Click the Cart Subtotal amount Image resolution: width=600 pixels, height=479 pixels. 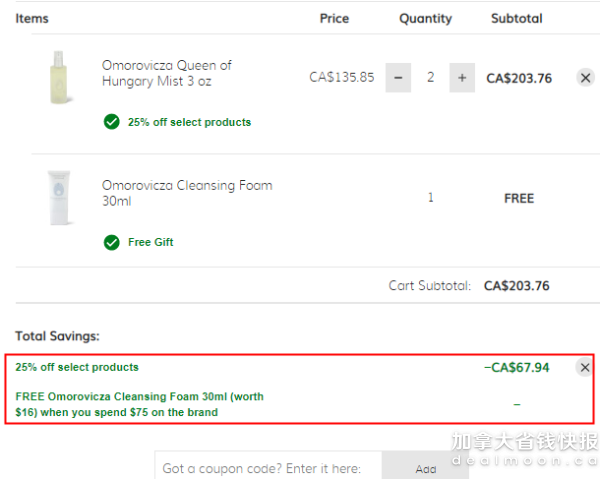pyautogui.click(x=517, y=286)
